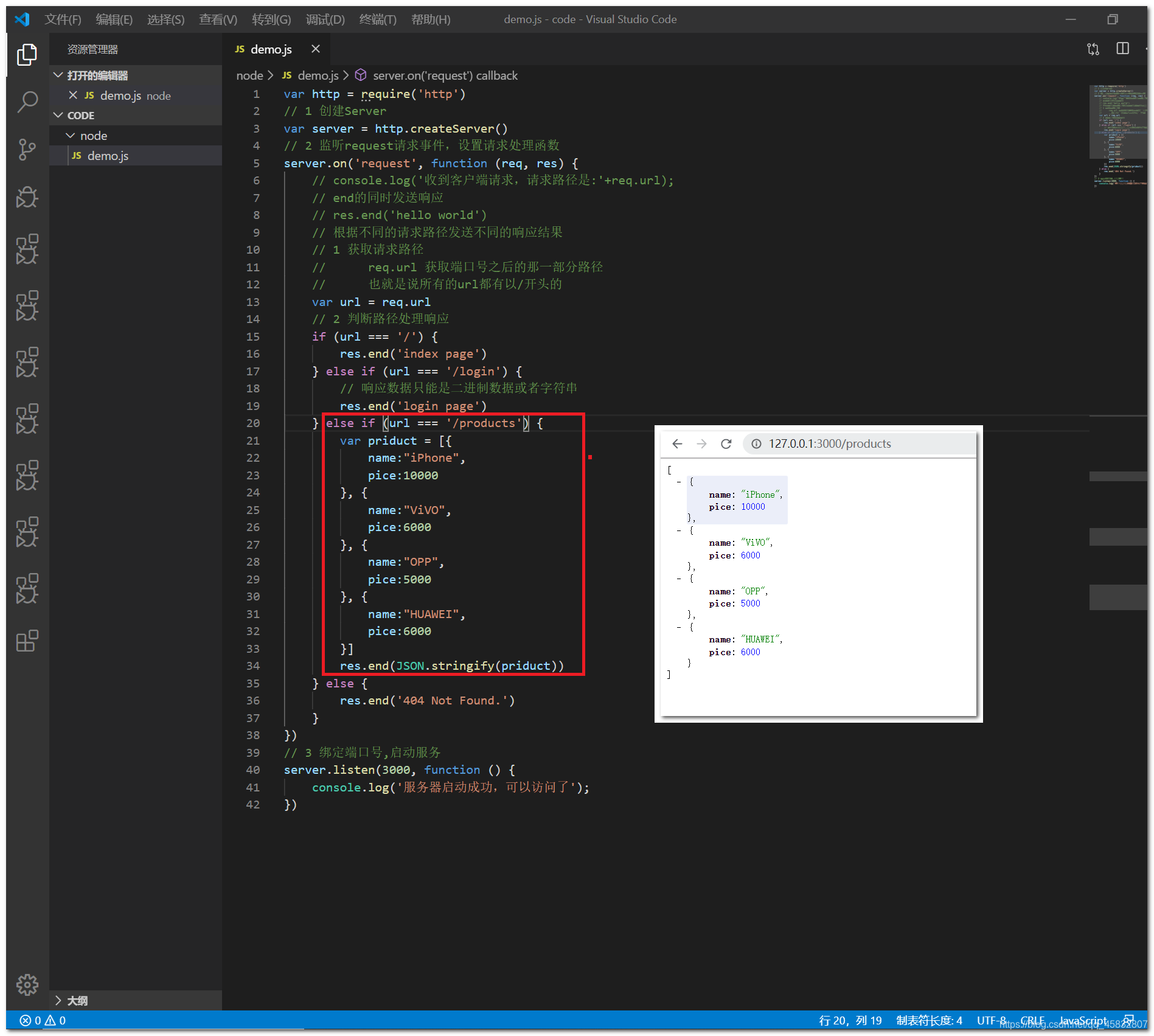Select demo.js node in open editors
The width and height of the screenshot is (1154, 1036).
(x=136, y=95)
